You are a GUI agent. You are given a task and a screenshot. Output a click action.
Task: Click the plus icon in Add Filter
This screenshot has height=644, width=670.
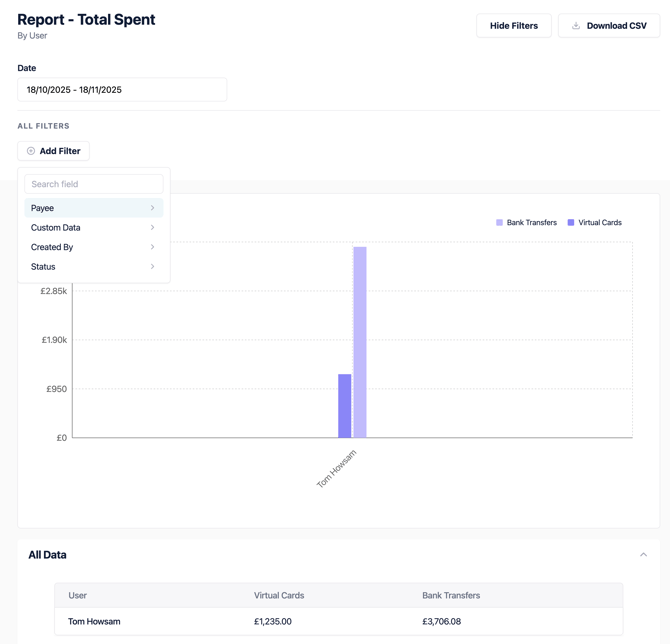[31, 151]
